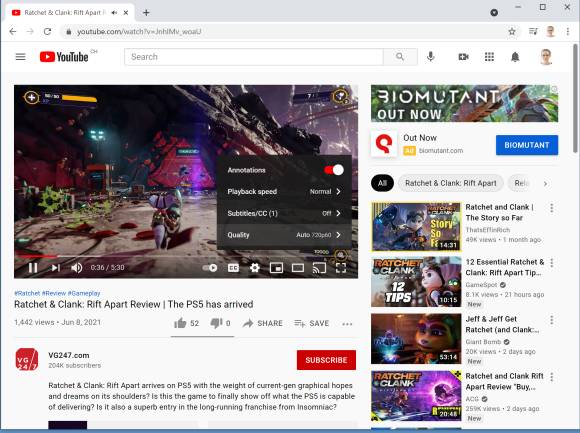Mute the tab using its audio icon
580x433 pixels.
(114, 13)
